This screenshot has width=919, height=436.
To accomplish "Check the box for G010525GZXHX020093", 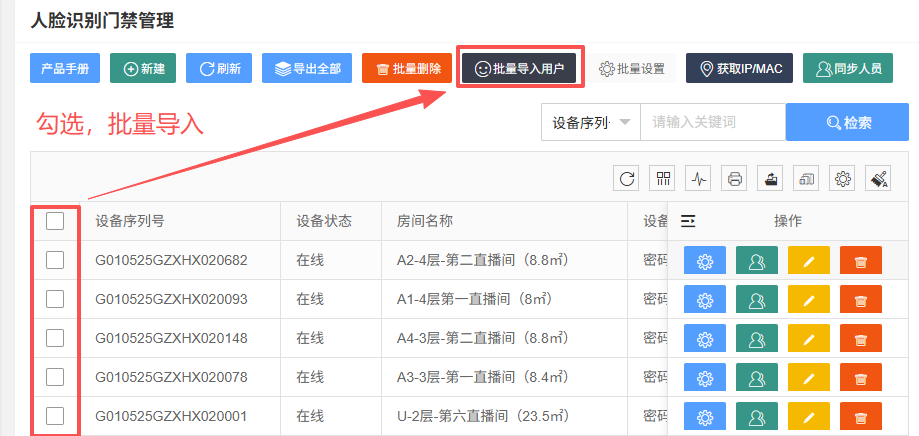I will tap(55, 299).
